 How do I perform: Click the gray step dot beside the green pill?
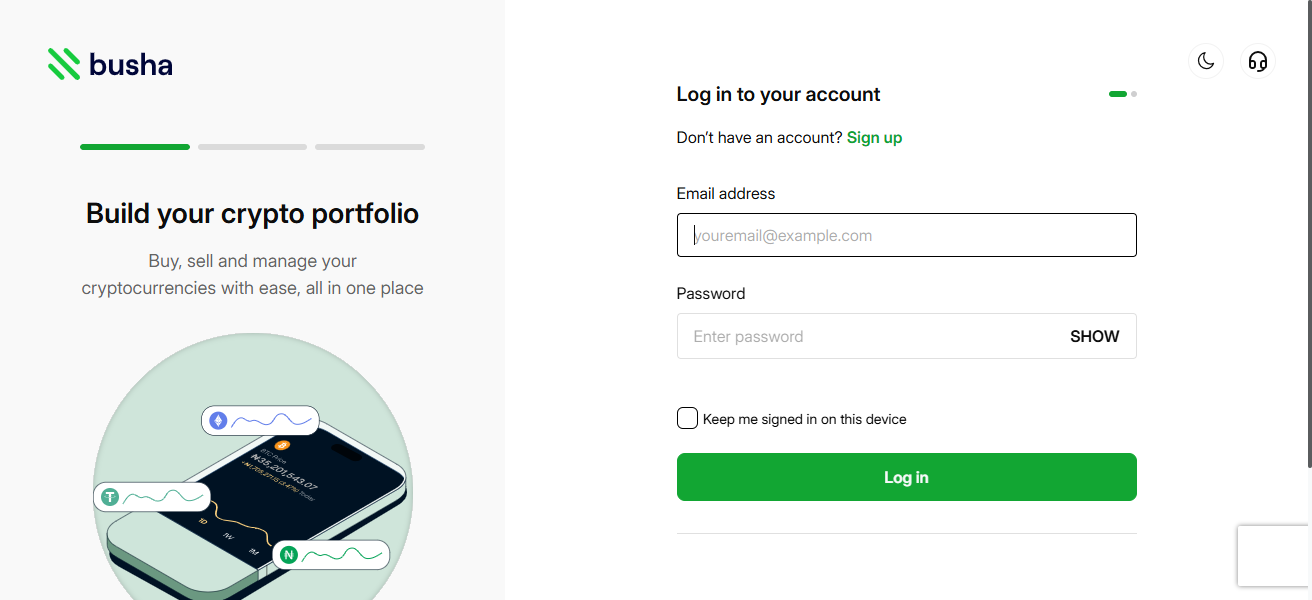point(1134,94)
